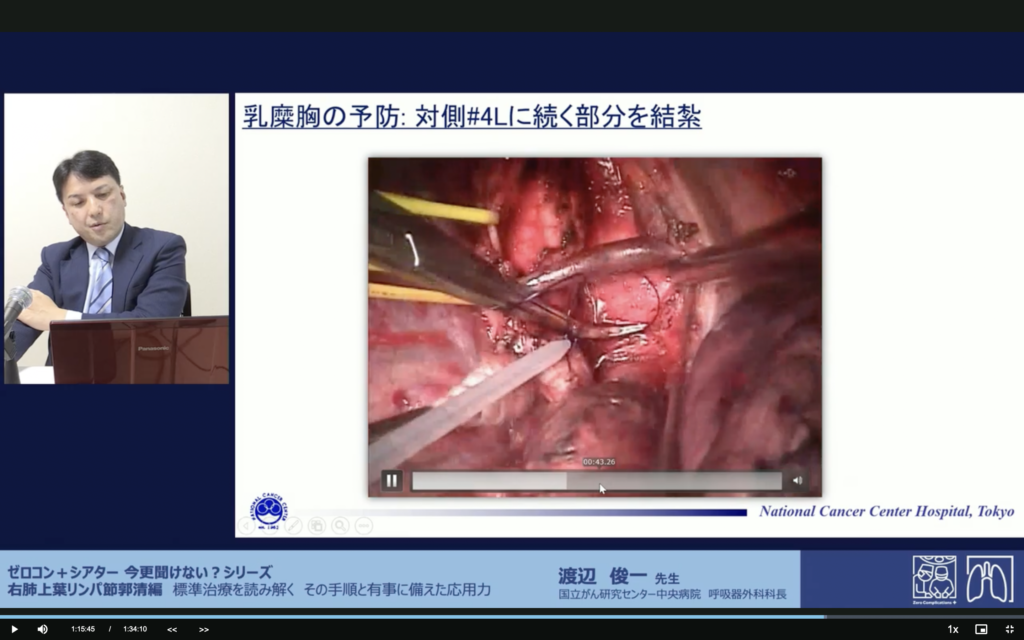The width and height of the screenshot is (1024, 640).
Task: Click the slide's copy/slides view icon
Action: (x=317, y=525)
